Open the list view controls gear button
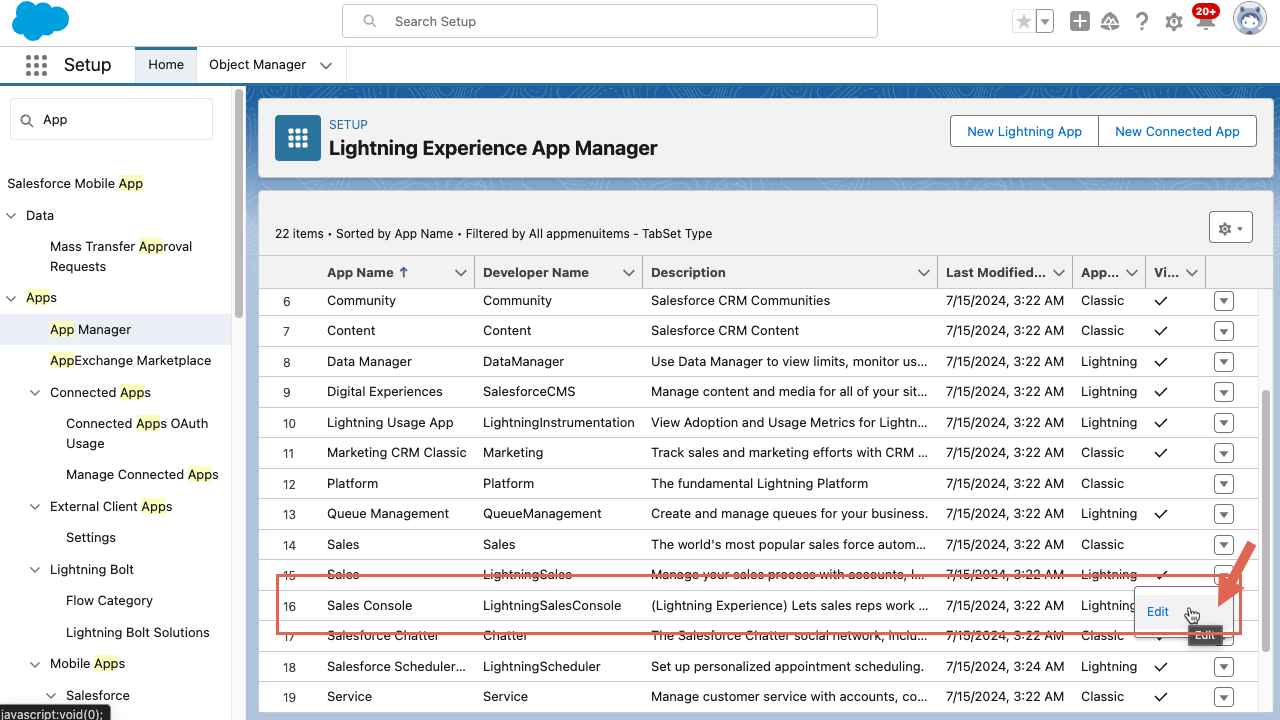This screenshot has width=1280, height=720. [1231, 229]
